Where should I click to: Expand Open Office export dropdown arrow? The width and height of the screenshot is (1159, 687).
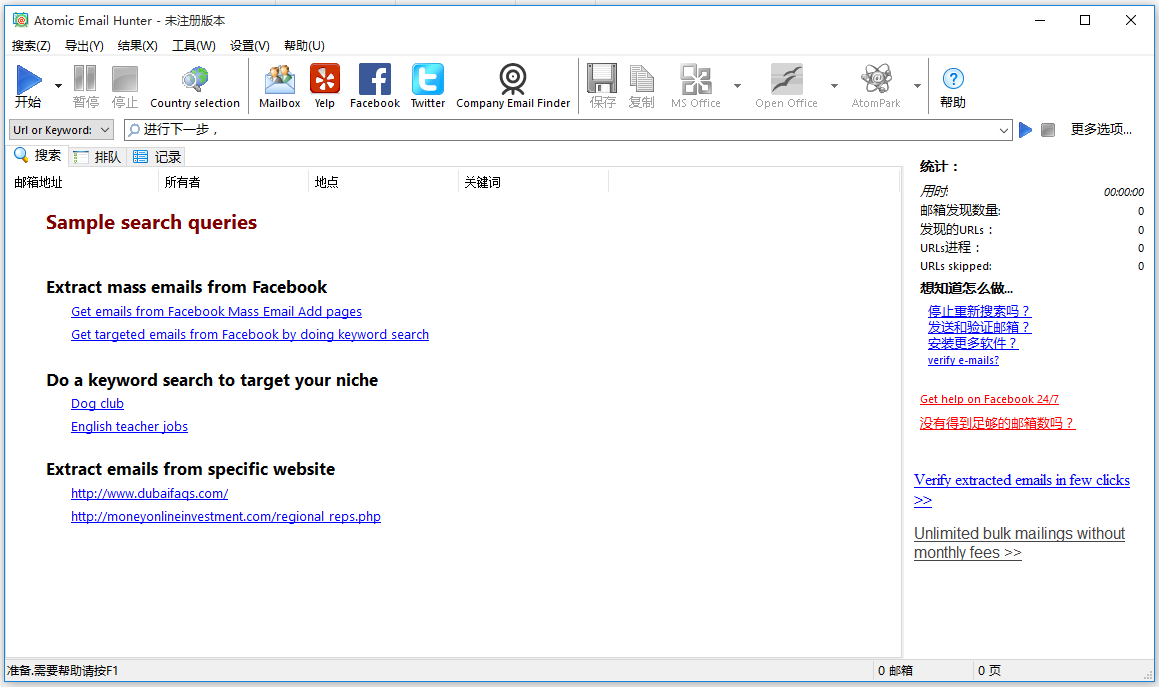click(x=834, y=86)
